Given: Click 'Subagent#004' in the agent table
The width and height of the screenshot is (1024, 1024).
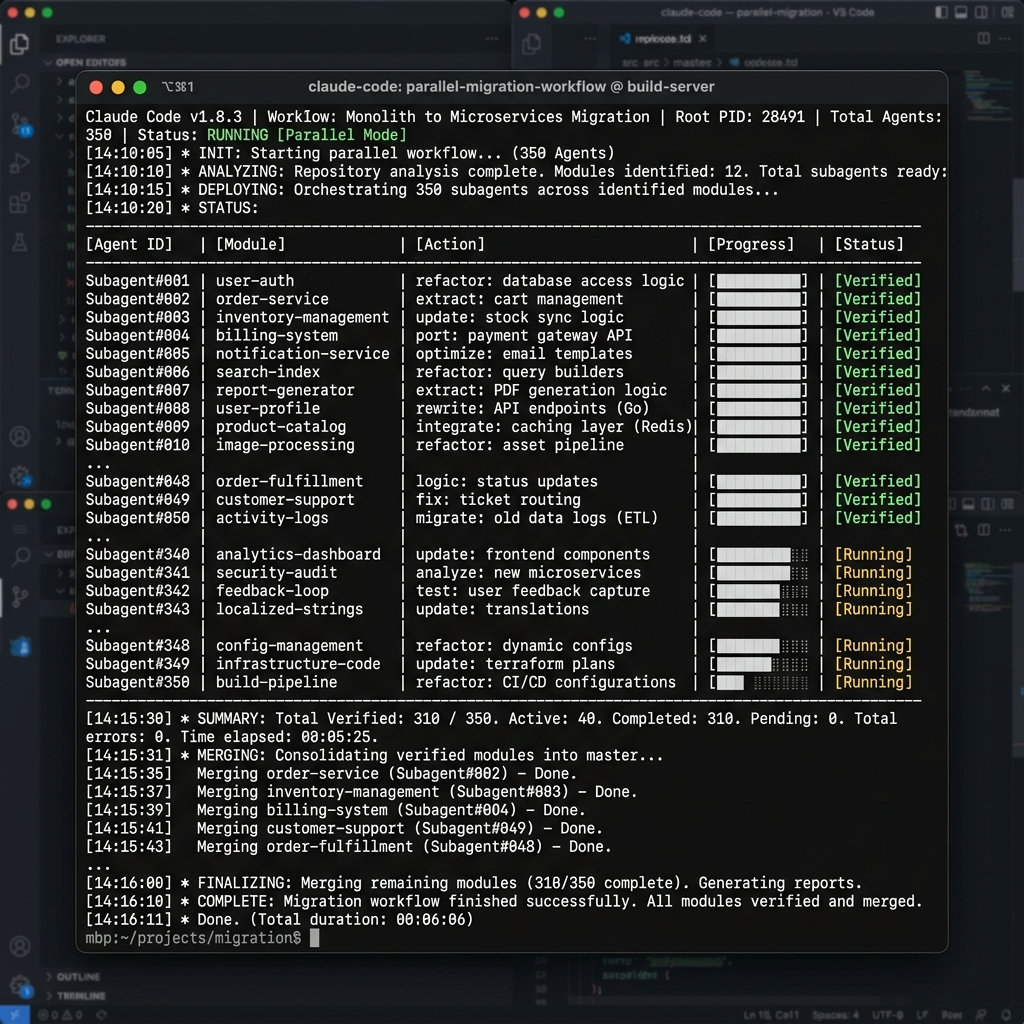Looking at the screenshot, I should [x=137, y=336].
